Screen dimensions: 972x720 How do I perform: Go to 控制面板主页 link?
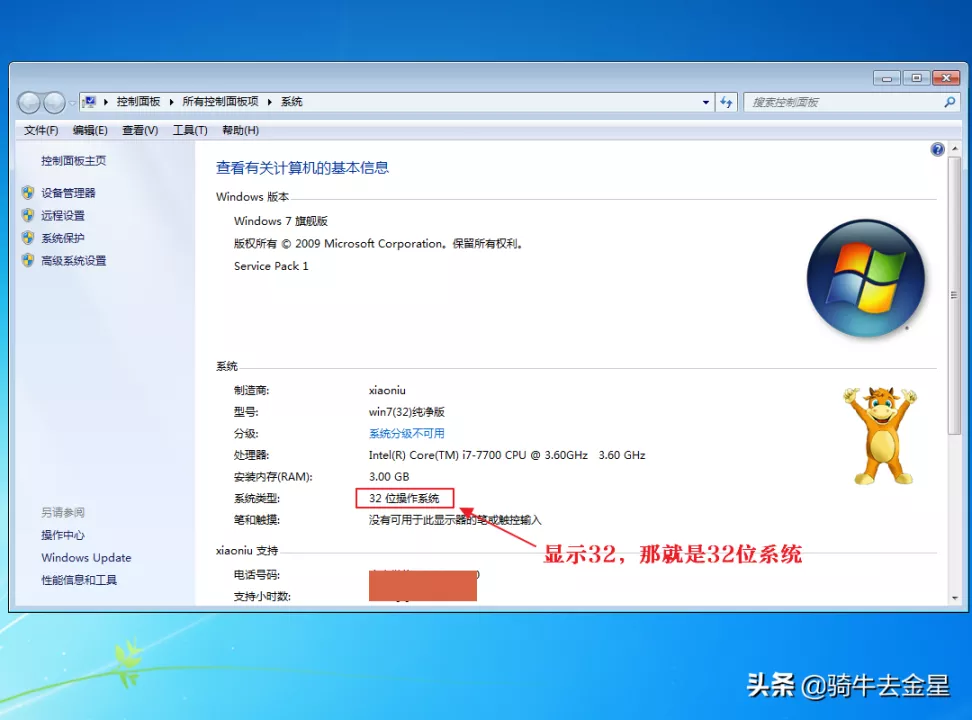73,161
